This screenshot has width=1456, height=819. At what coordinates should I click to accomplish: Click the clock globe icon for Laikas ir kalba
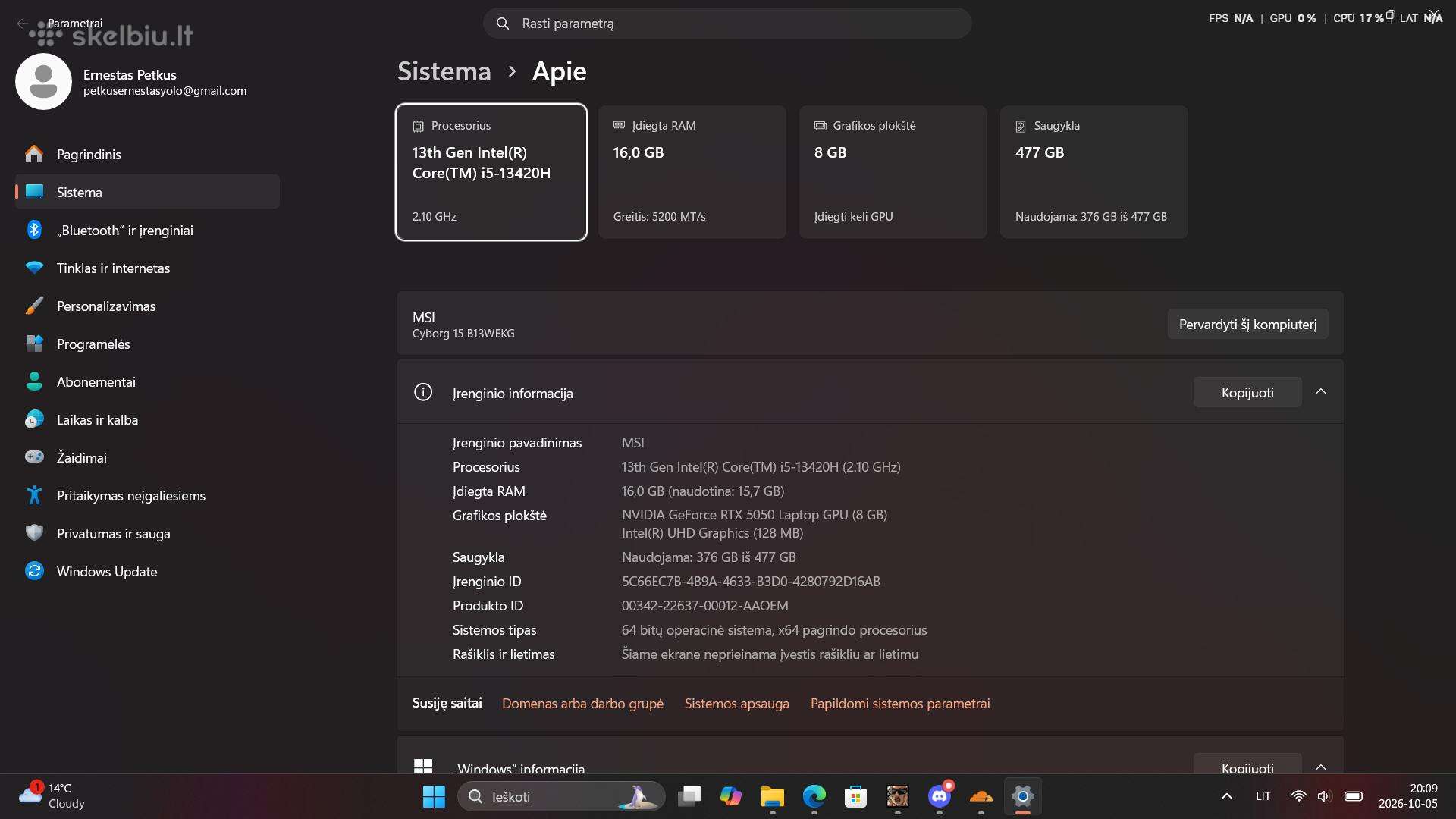[34, 419]
